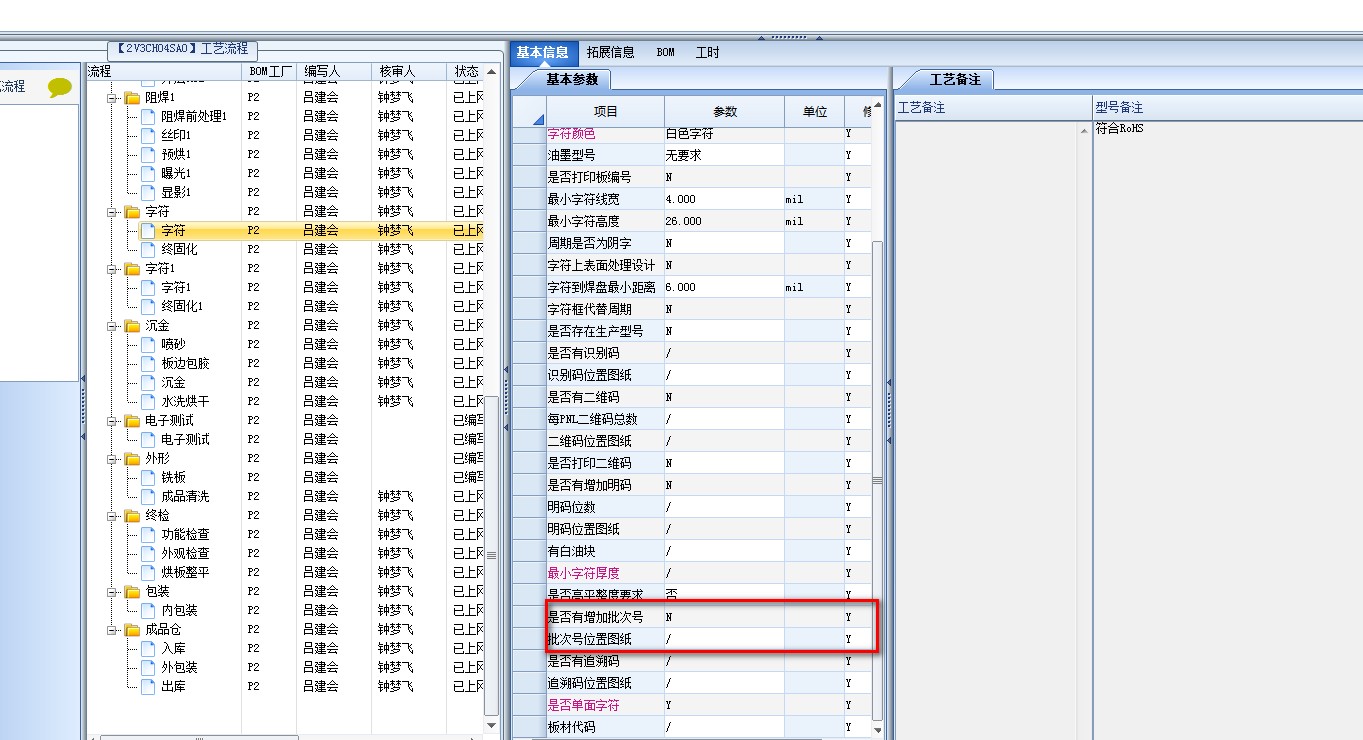Click the 油墨型号 value 无要求
This screenshot has width=1363, height=740.
pyautogui.click(x=724, y=155)
